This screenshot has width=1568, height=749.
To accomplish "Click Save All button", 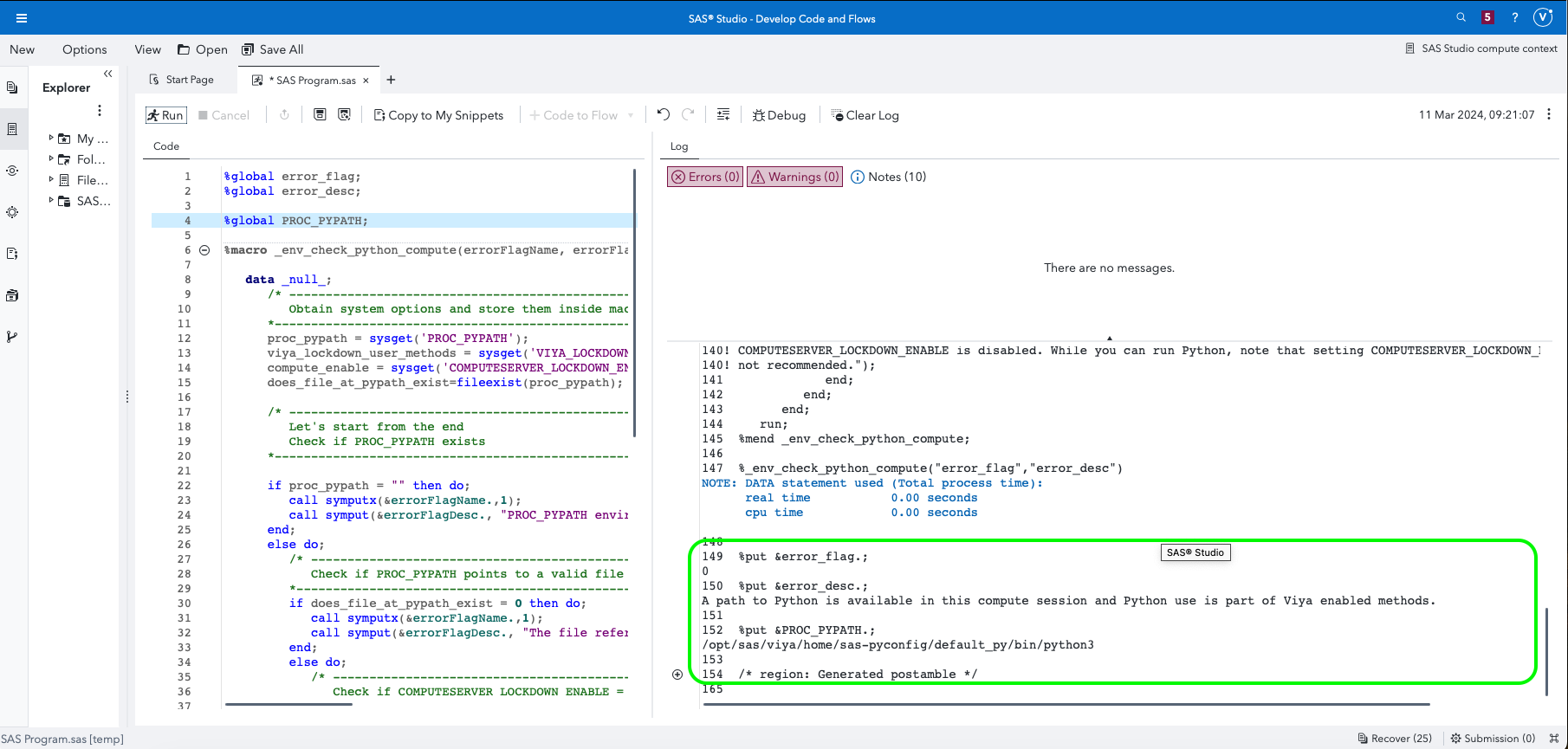I will [x=273, y=49].
